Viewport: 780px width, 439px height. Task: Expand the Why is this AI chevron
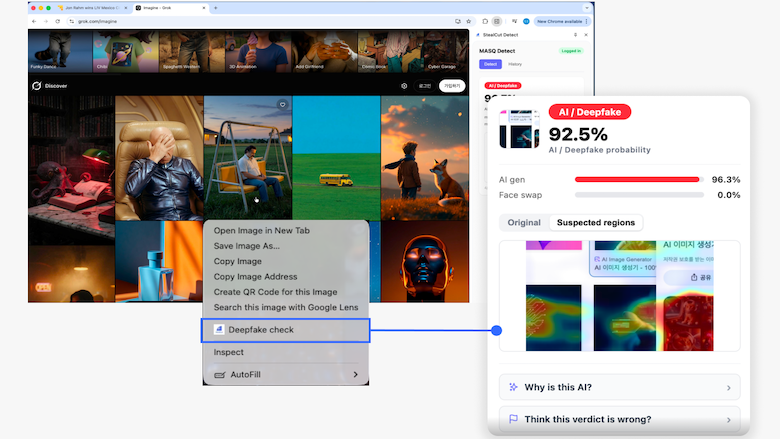click(x=729, y=388)
